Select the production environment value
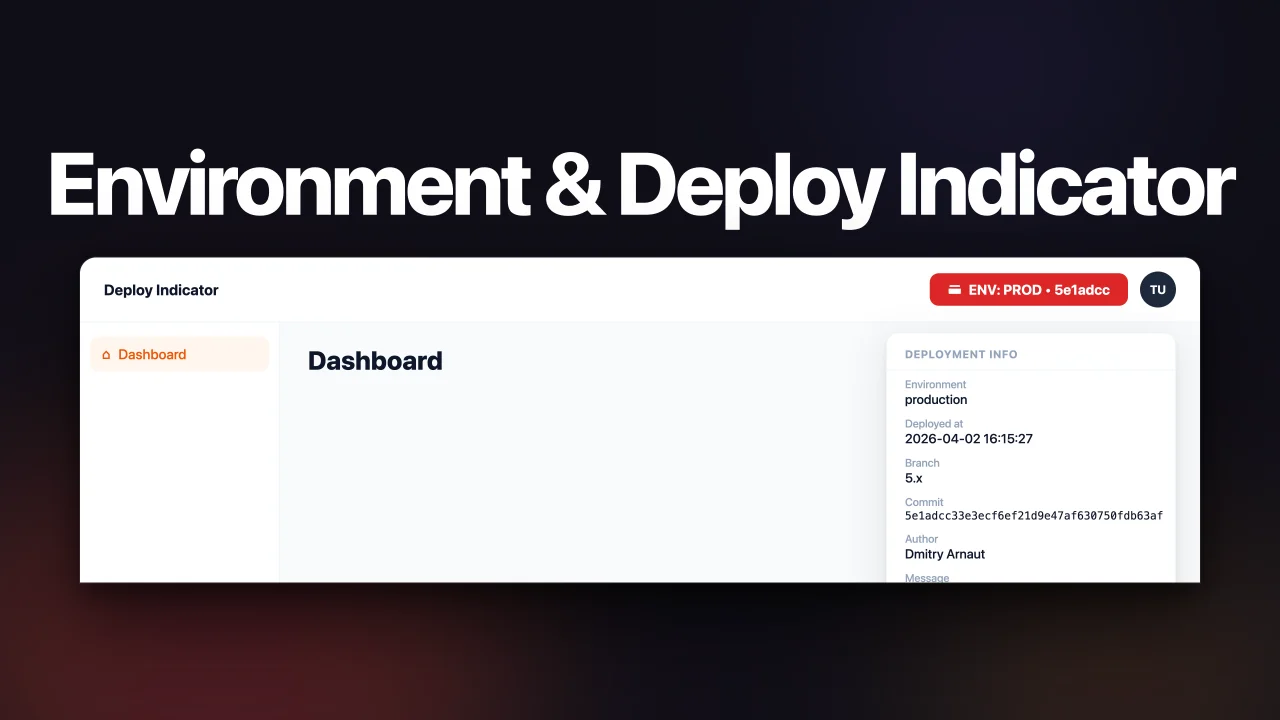 click(936, 399)
